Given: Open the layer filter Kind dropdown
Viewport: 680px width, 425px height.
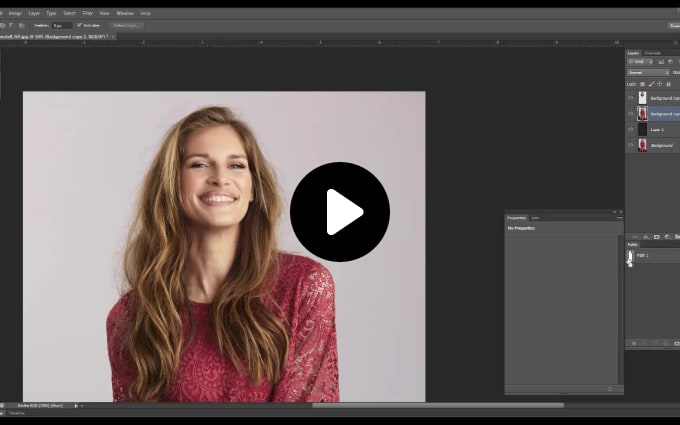Looking at the screenshot, I should [641, 62].
